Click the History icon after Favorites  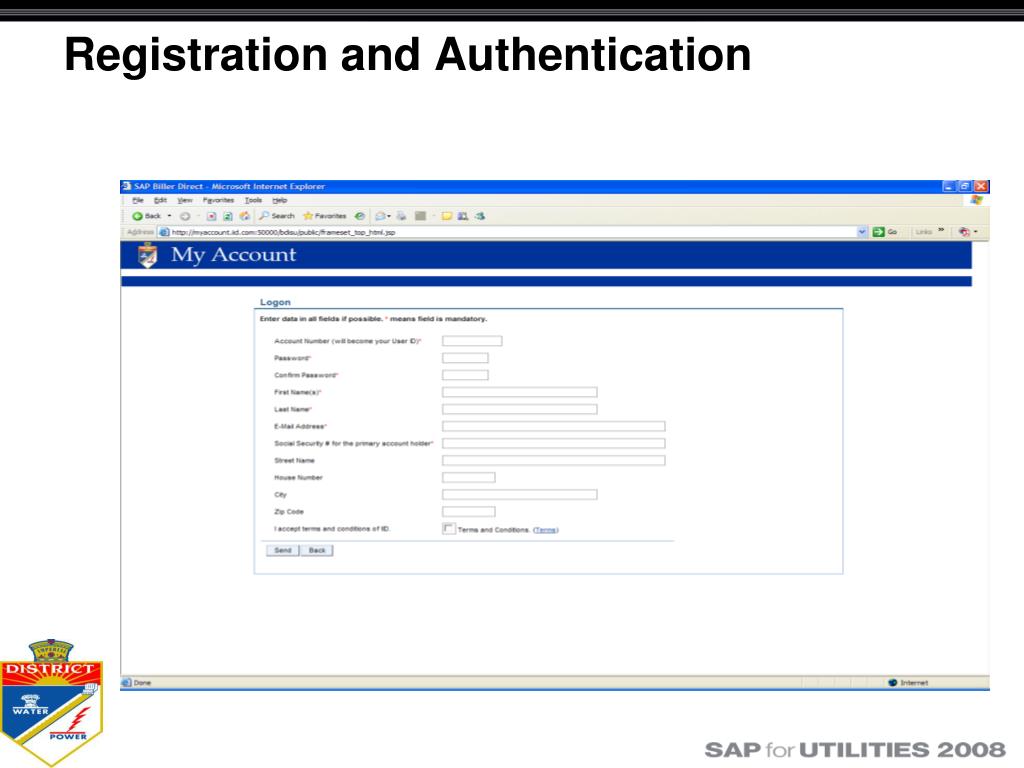[360, 216]
